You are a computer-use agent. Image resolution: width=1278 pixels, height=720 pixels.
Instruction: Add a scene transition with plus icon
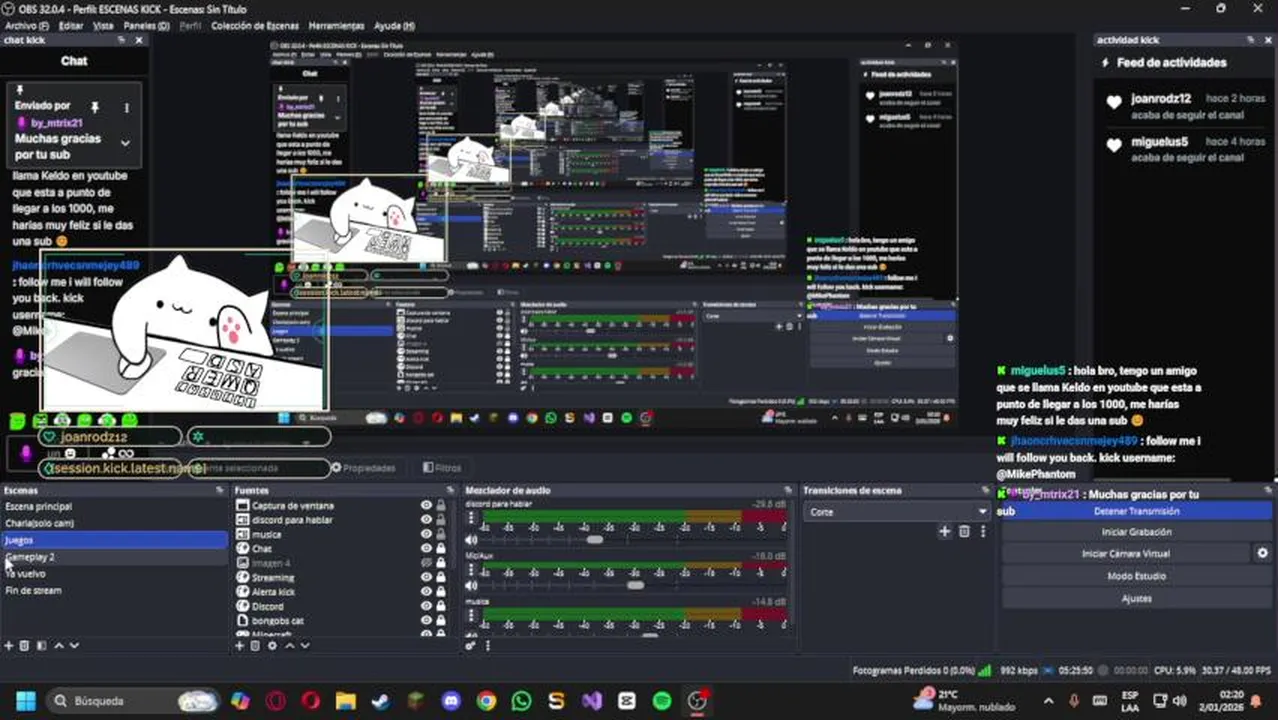pyautogui.click(x=944, y=532)
